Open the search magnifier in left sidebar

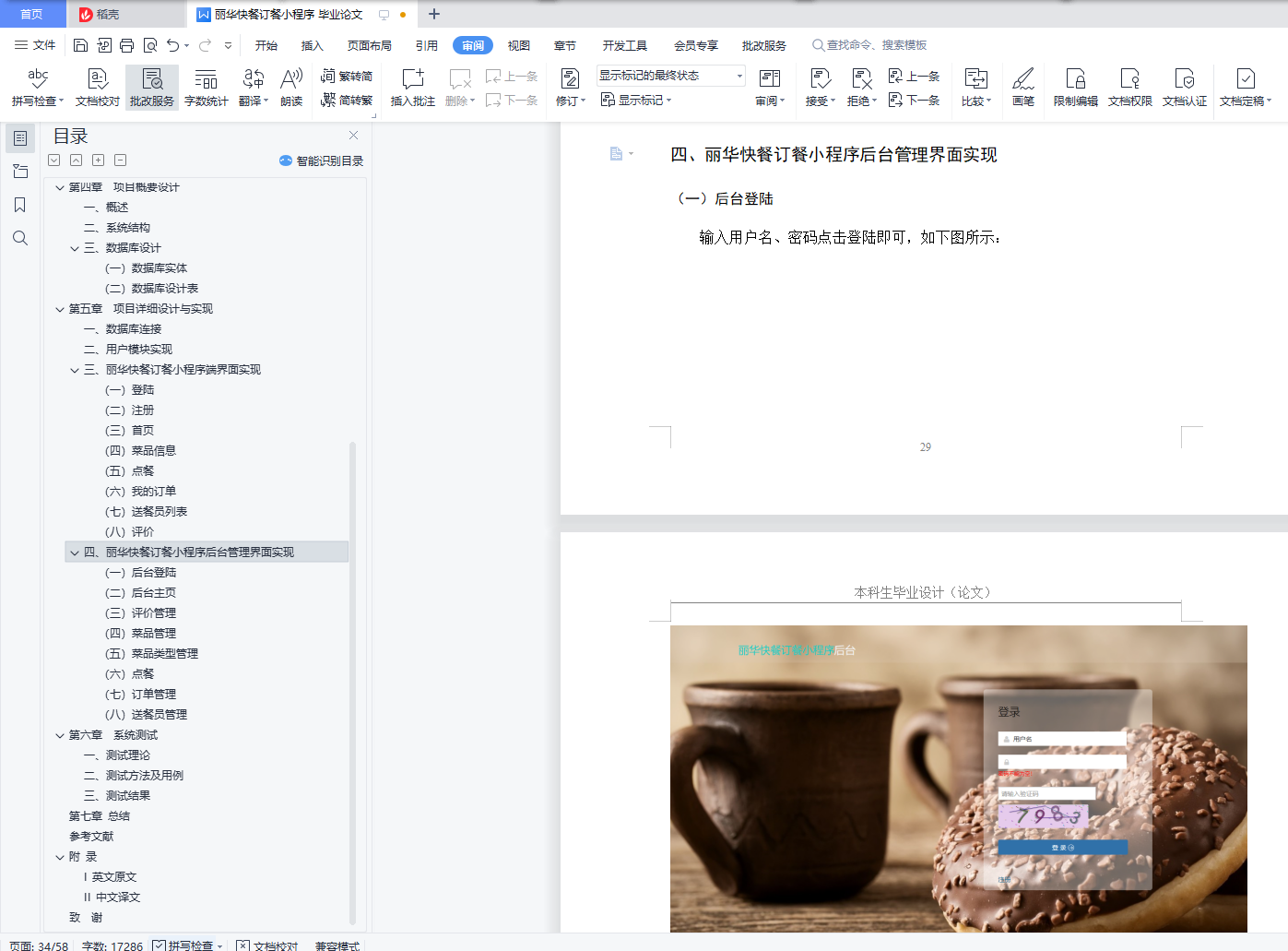pos(20,238)
